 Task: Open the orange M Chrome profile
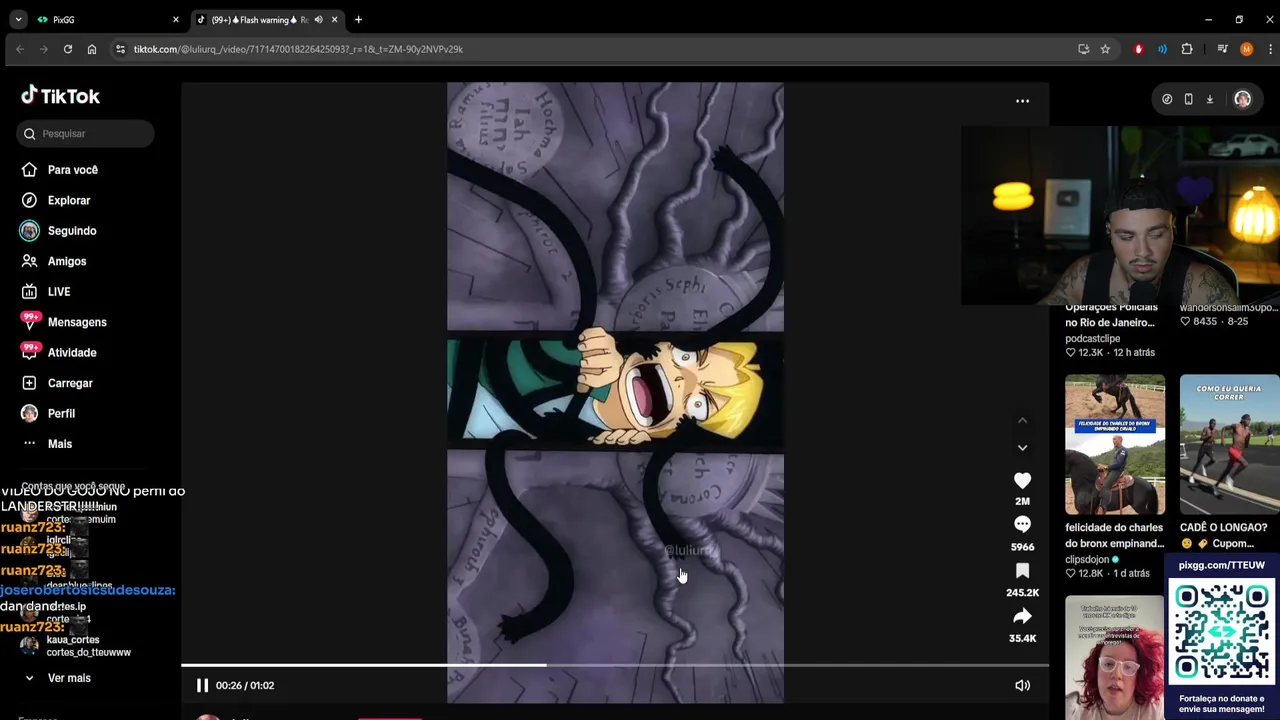pyautogui.click(x=1246, y=49)
